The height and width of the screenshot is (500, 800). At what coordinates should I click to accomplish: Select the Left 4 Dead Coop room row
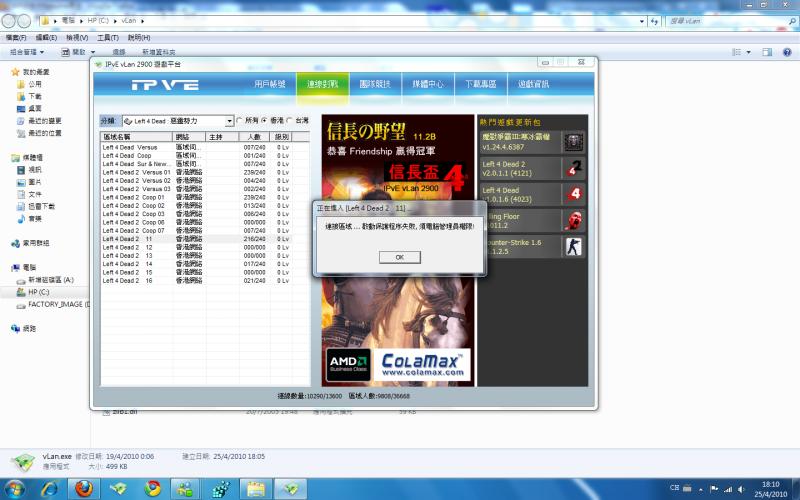coord(205,156)
